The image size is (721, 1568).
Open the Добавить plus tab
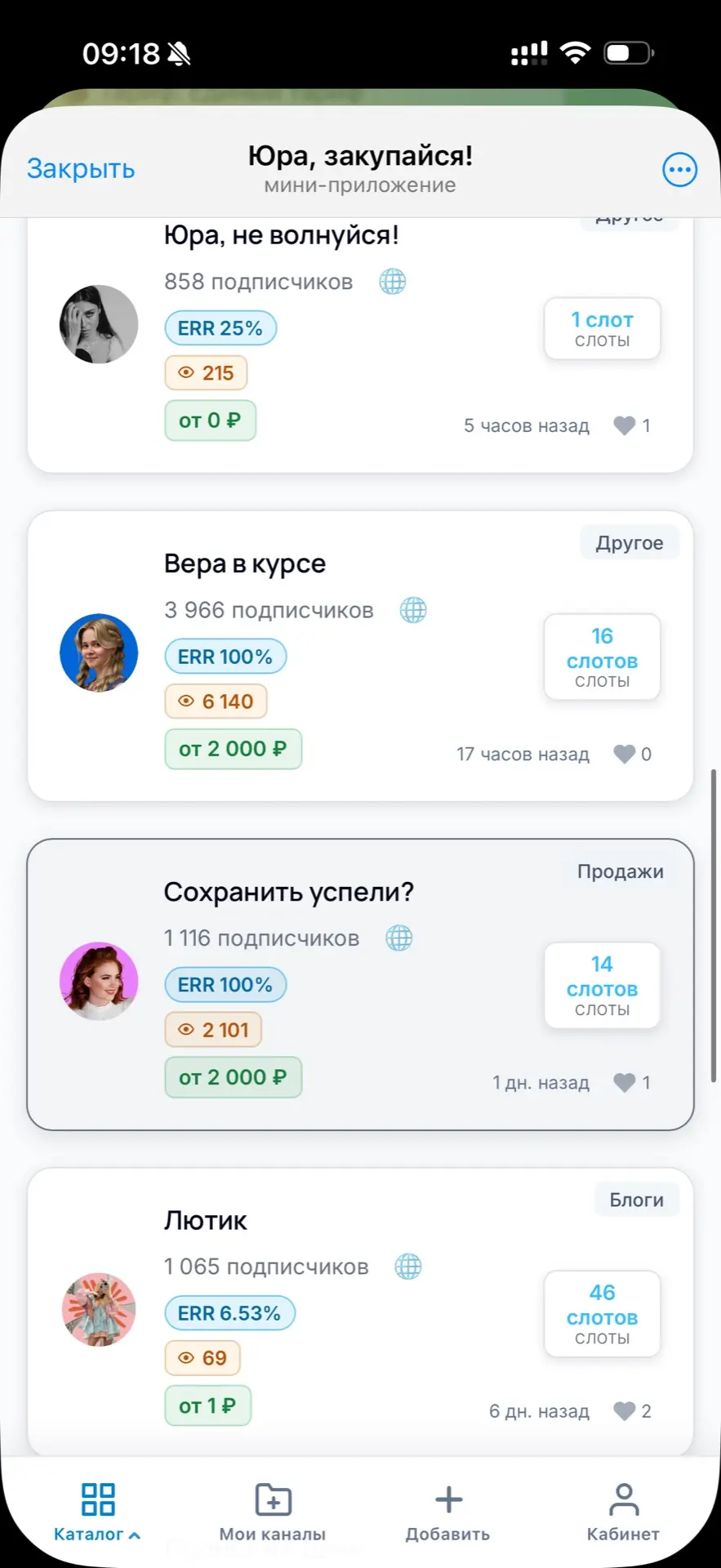point(448,1511)
